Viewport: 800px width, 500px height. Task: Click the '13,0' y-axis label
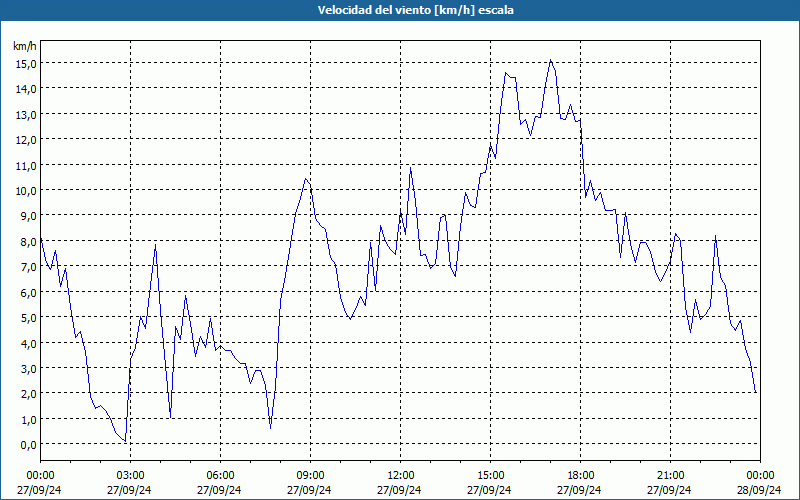point(26,114)
